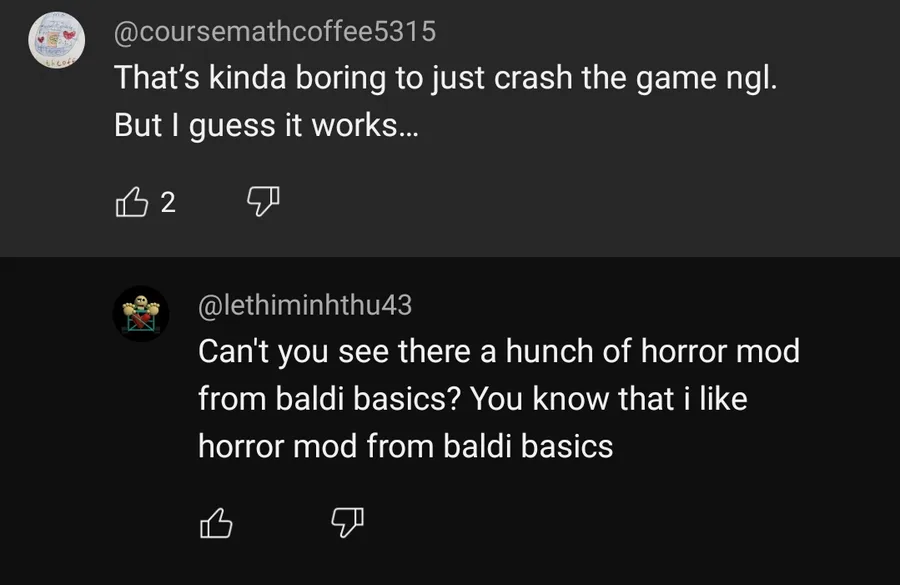Click reply line starting "from baldi basics?"

click(472, 399)
